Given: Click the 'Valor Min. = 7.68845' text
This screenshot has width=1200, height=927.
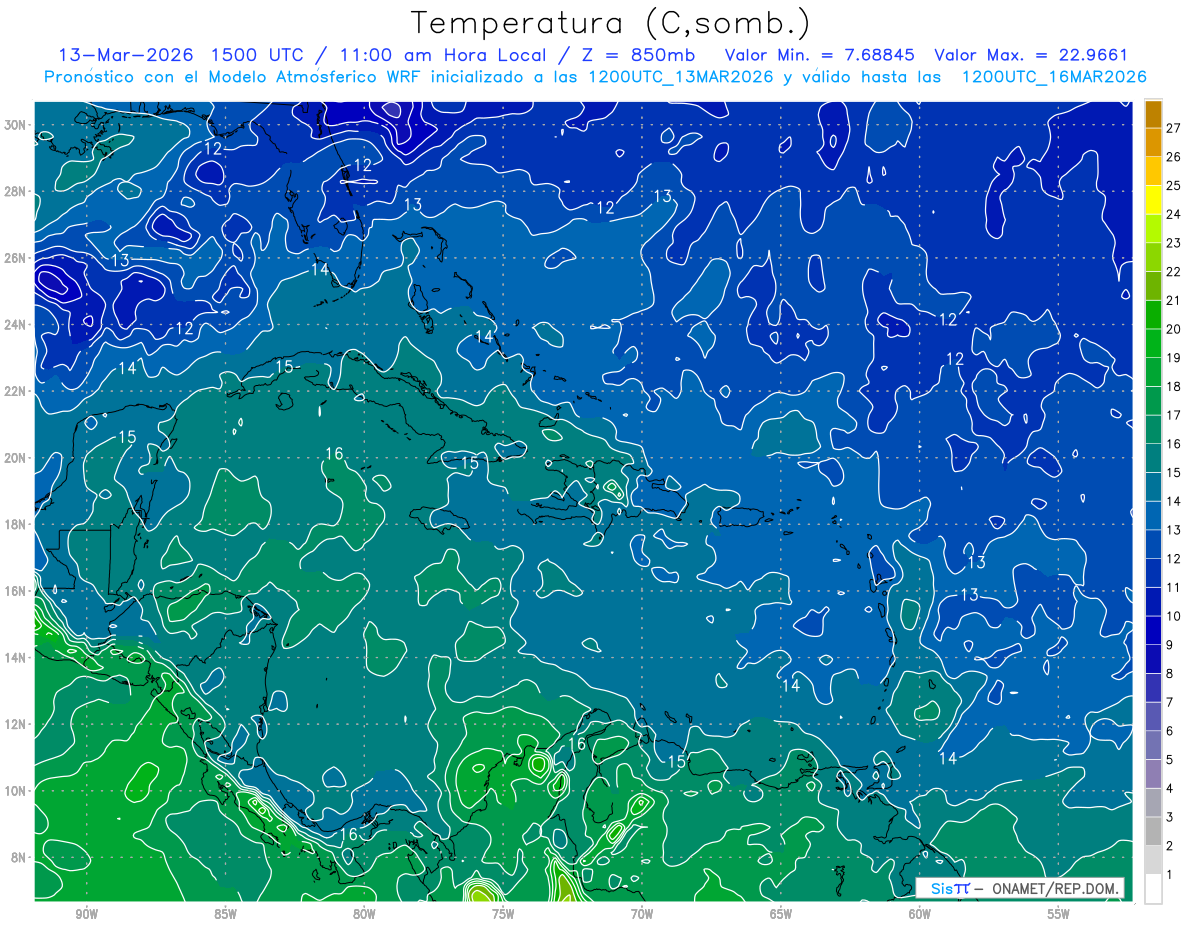Looking at the screenshot, I should pyautogui.click(x=819, y=55).
